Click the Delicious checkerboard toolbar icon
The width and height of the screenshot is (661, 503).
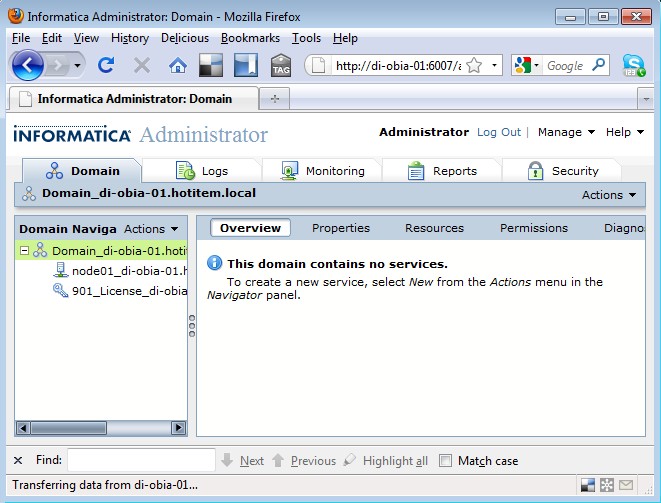tap(211, 65)
